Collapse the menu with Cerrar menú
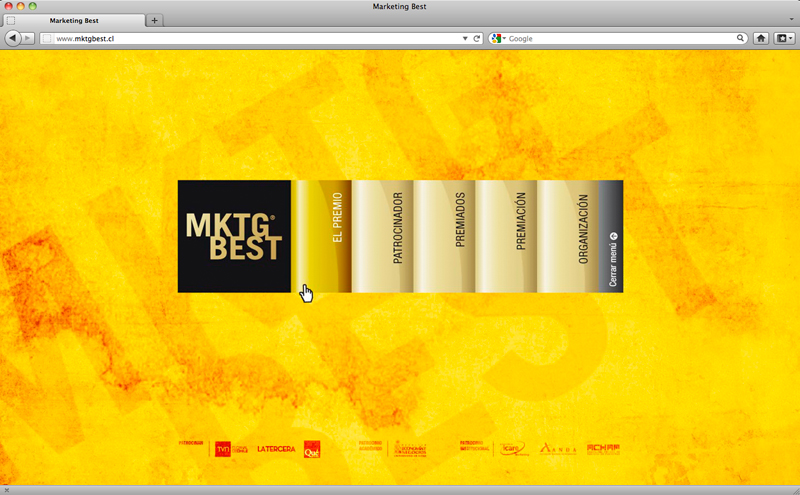This screenshot has width=800, height=495. click(612, 236)
